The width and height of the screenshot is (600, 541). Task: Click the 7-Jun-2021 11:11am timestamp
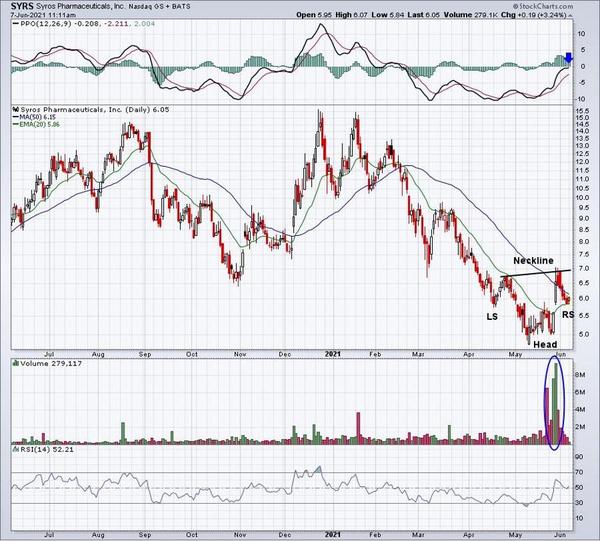[x=42, y=17]
